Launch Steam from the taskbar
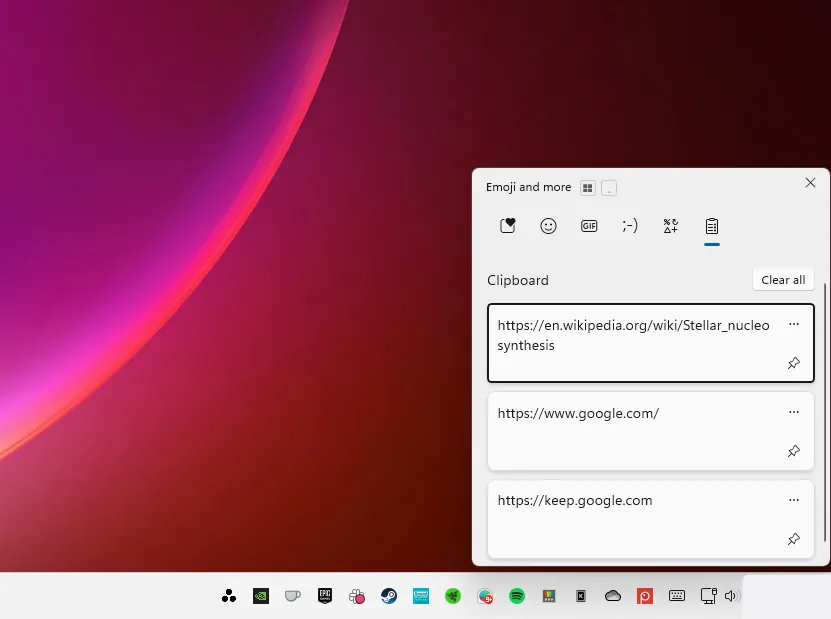This screenshot has width=831, height=619. point(389,595)
